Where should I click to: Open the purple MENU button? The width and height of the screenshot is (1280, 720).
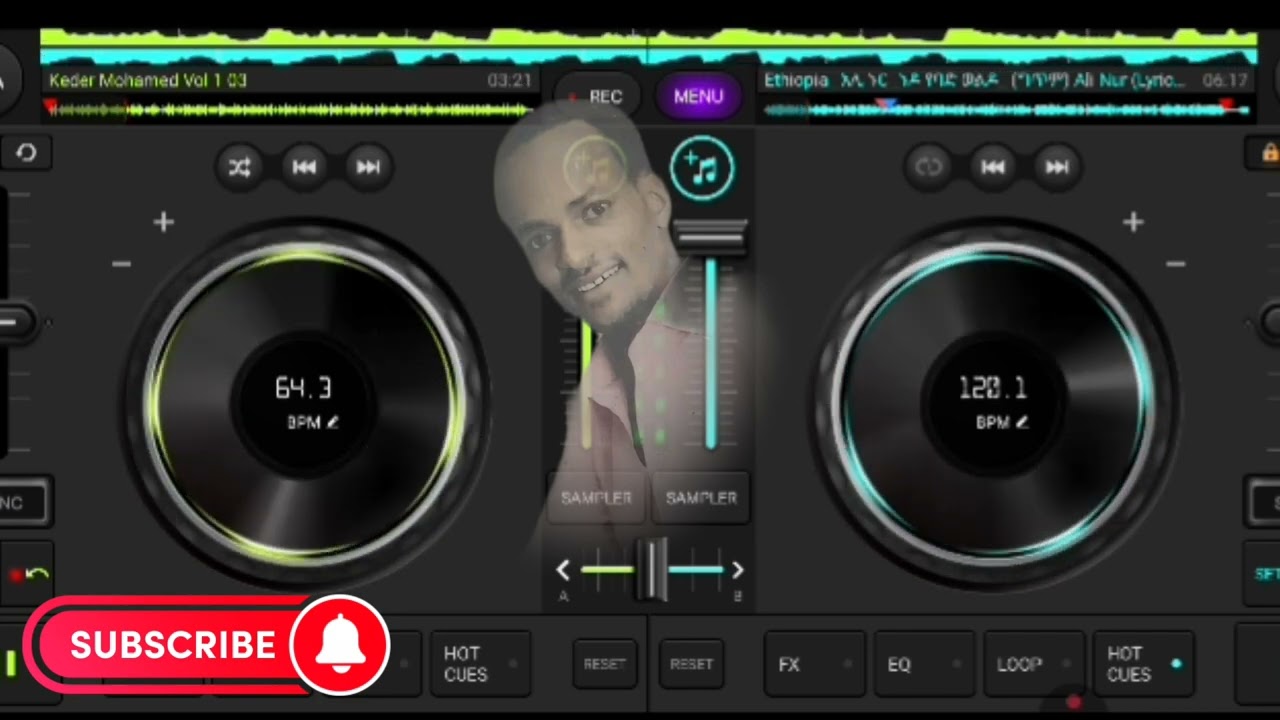pos(698,96)
